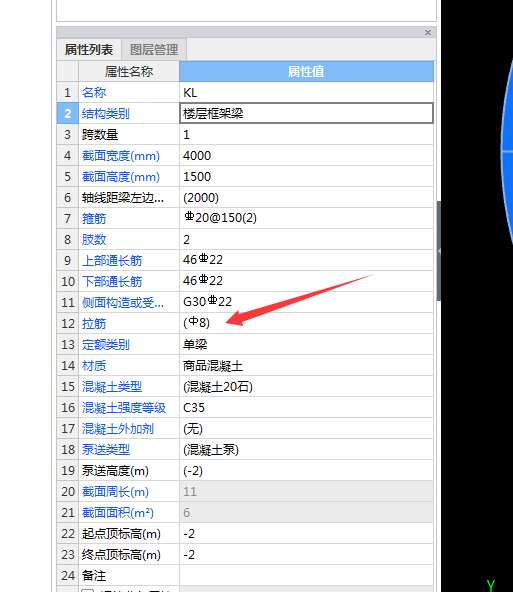Switch to the 图层管理 tab
This screenshot has width=513, height=592.
[x=154, y=49]
